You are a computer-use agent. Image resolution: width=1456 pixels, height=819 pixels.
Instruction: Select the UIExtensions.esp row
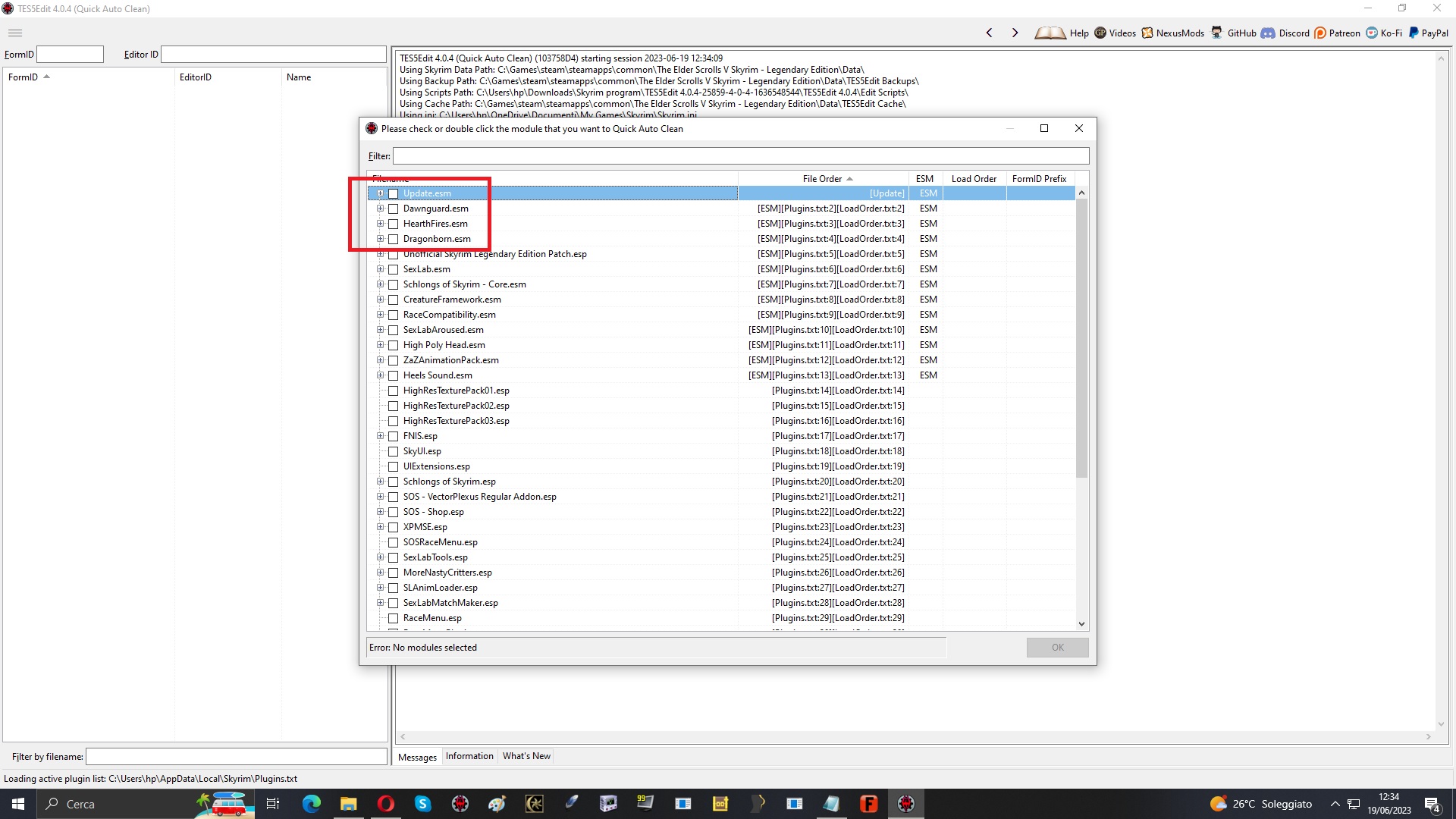coord(721,466)
